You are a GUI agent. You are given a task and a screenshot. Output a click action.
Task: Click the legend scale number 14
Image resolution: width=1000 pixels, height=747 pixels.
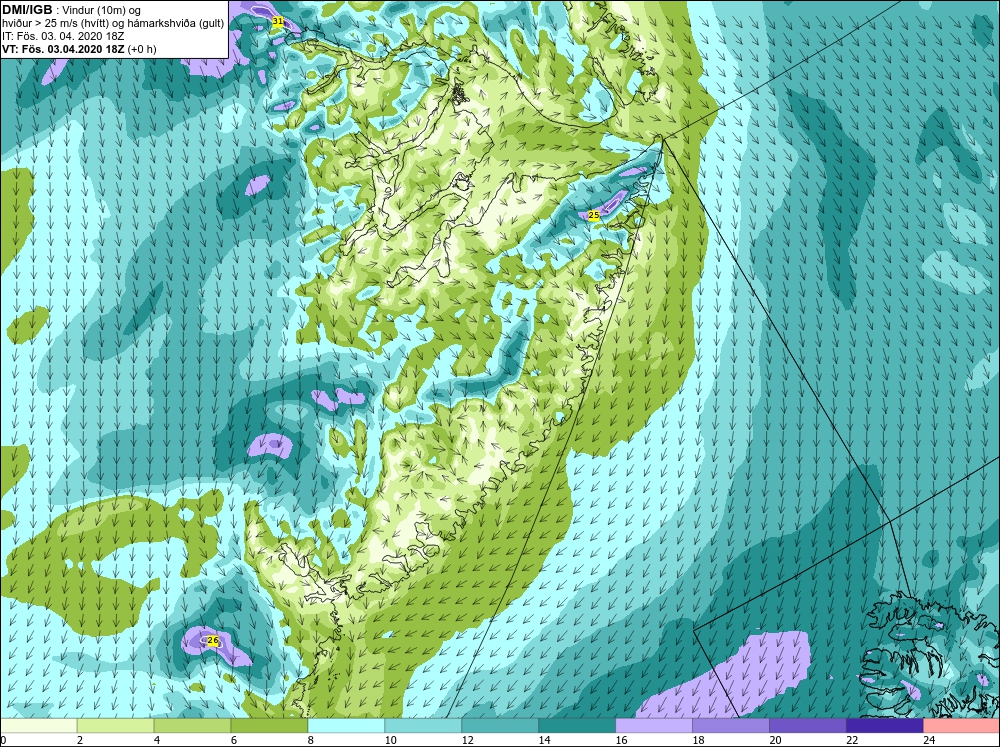(x=545, y=740)
